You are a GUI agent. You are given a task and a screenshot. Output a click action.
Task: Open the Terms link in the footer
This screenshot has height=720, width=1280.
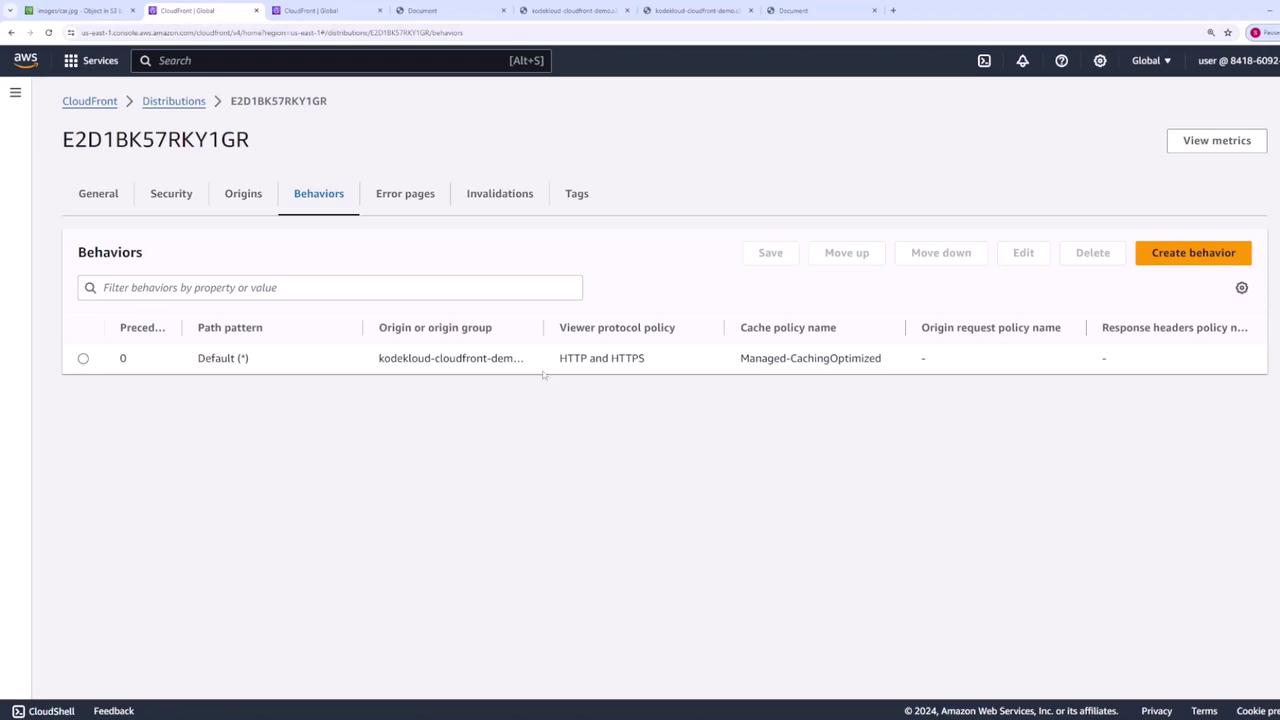coord(1204,711)
